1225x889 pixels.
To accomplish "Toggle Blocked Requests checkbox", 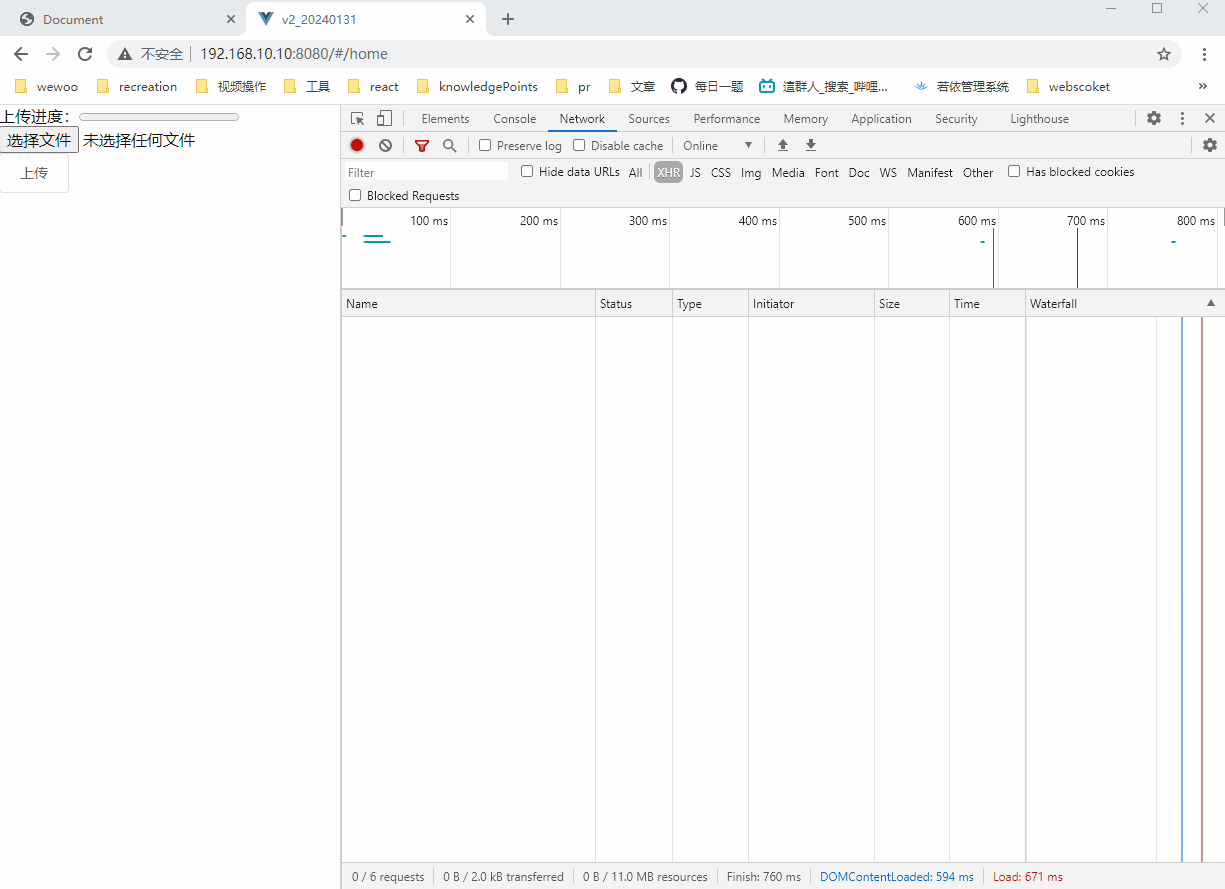I will [355, 195].
